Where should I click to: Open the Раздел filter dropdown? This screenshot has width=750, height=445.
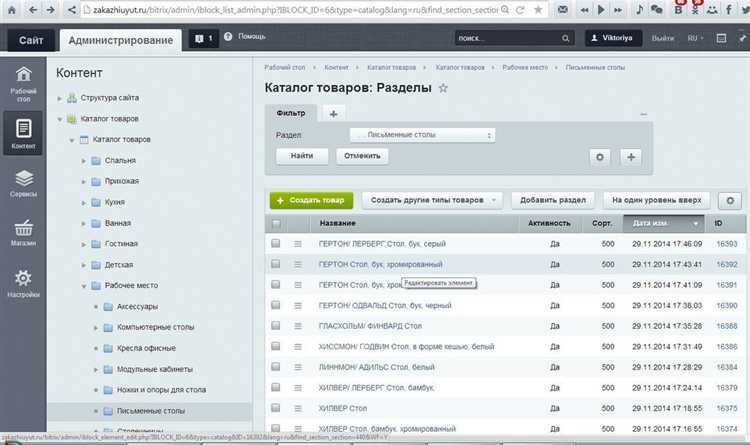[422, 135]
